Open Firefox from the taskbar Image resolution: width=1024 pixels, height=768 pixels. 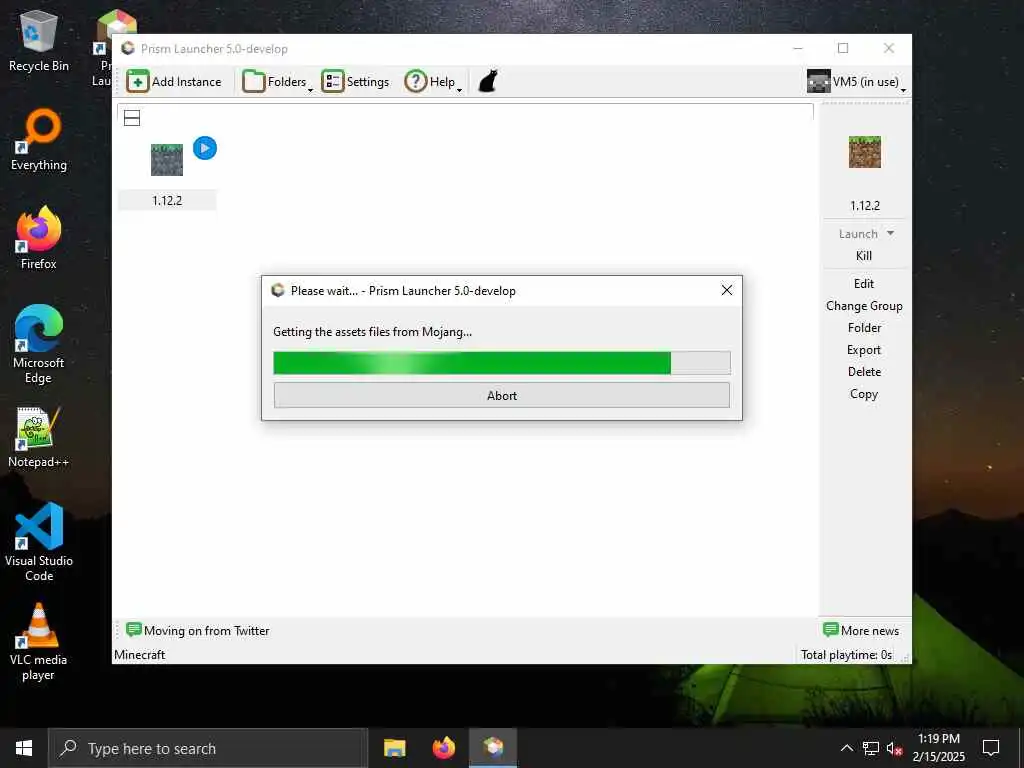coord(444,748)
